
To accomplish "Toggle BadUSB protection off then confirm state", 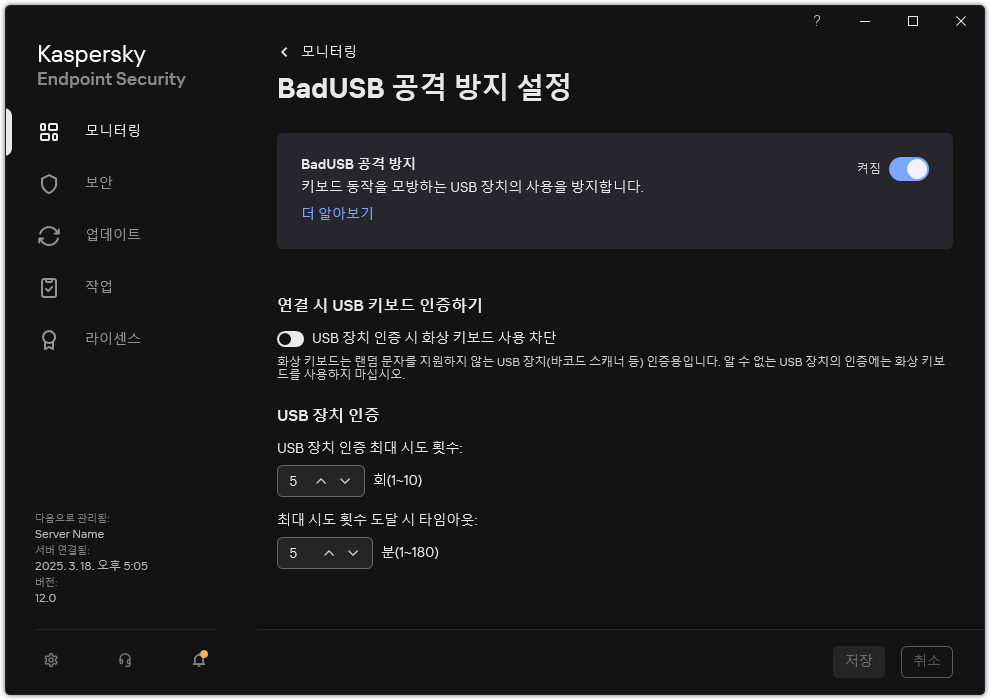I will tap(909, 169).
